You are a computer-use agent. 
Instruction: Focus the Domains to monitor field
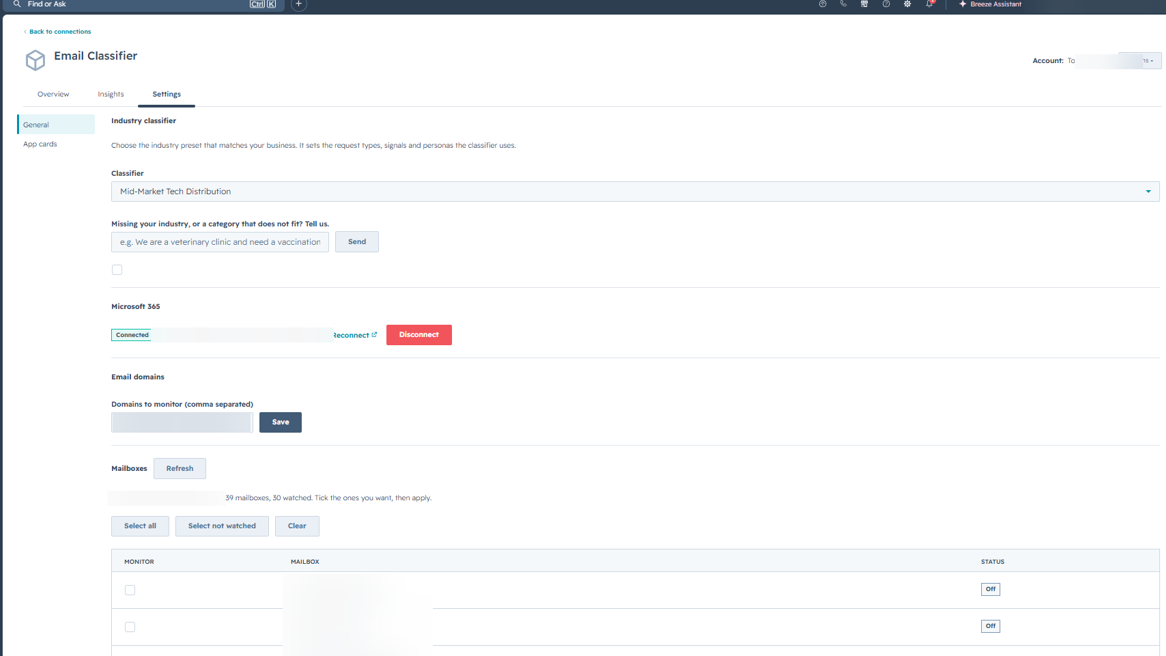182,422
